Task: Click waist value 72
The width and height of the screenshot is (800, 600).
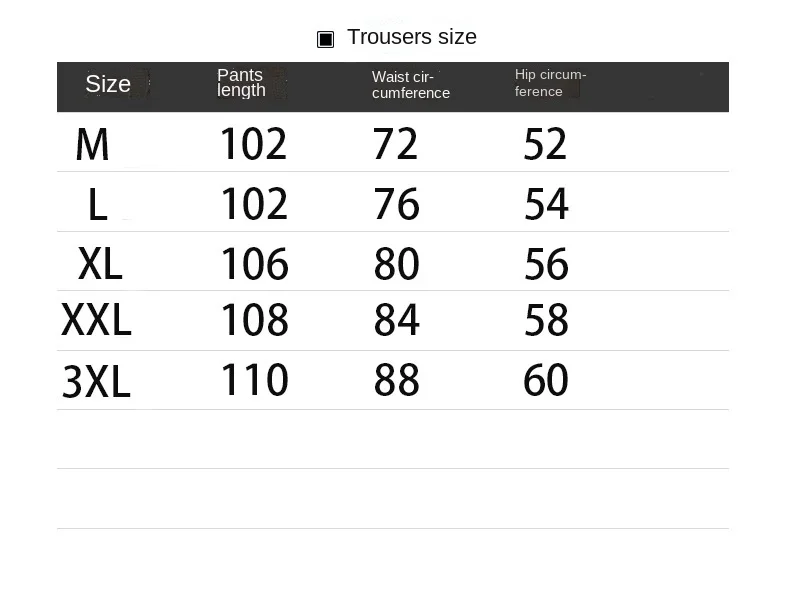Action: click(395, 144)
